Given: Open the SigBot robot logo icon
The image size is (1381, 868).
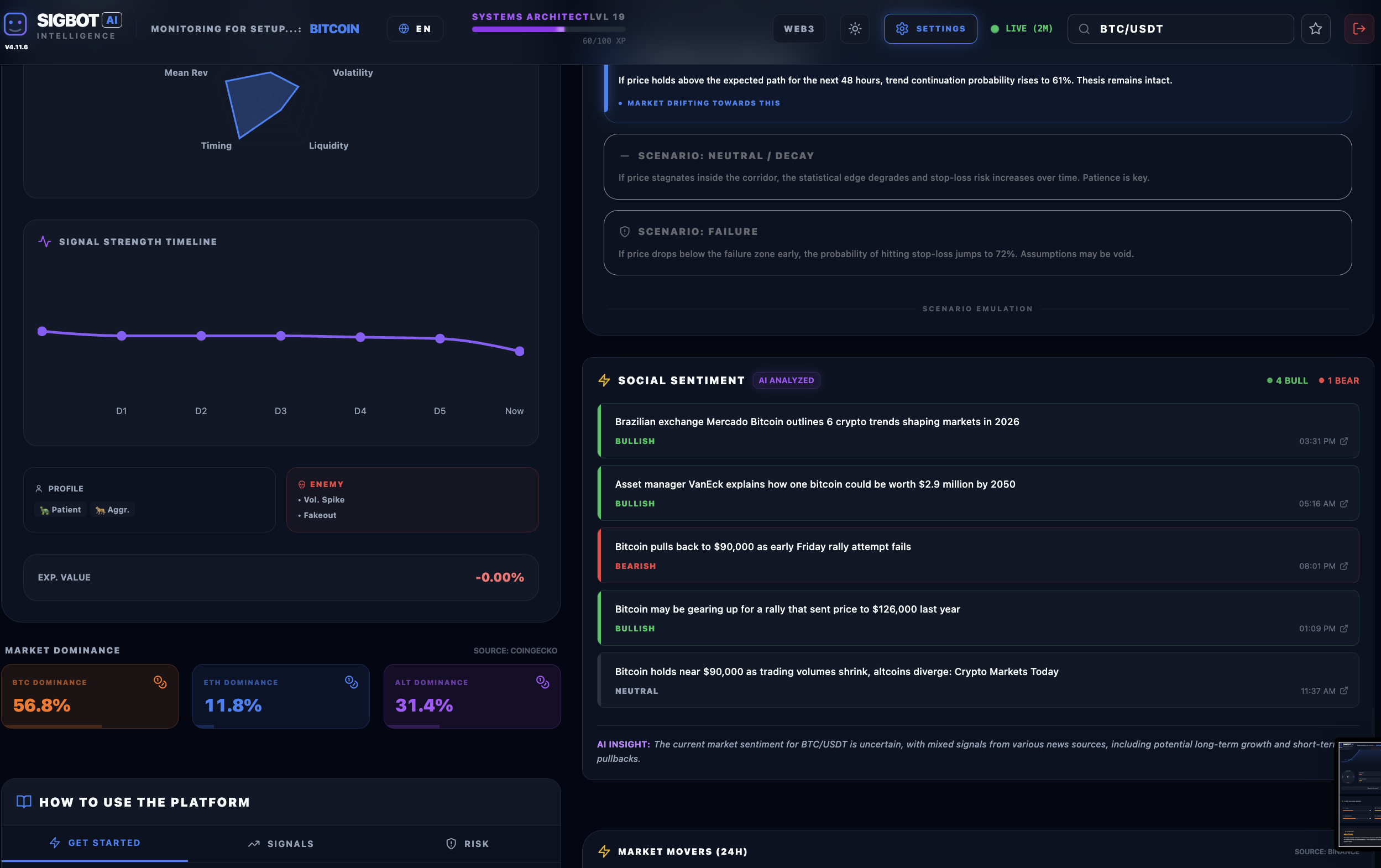Looking at the screenshot, I should [15, 23].
